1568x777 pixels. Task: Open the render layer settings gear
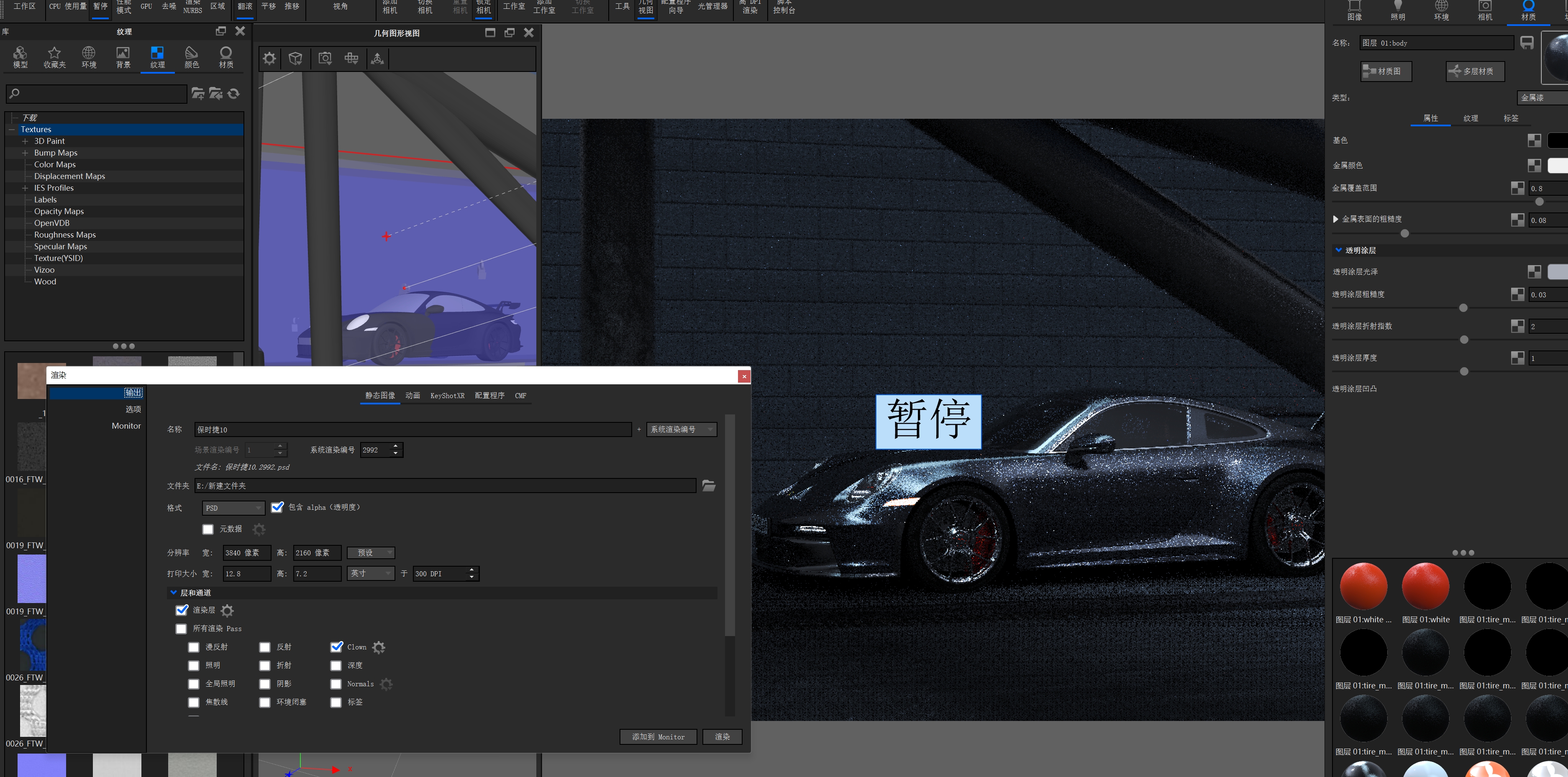227,610
